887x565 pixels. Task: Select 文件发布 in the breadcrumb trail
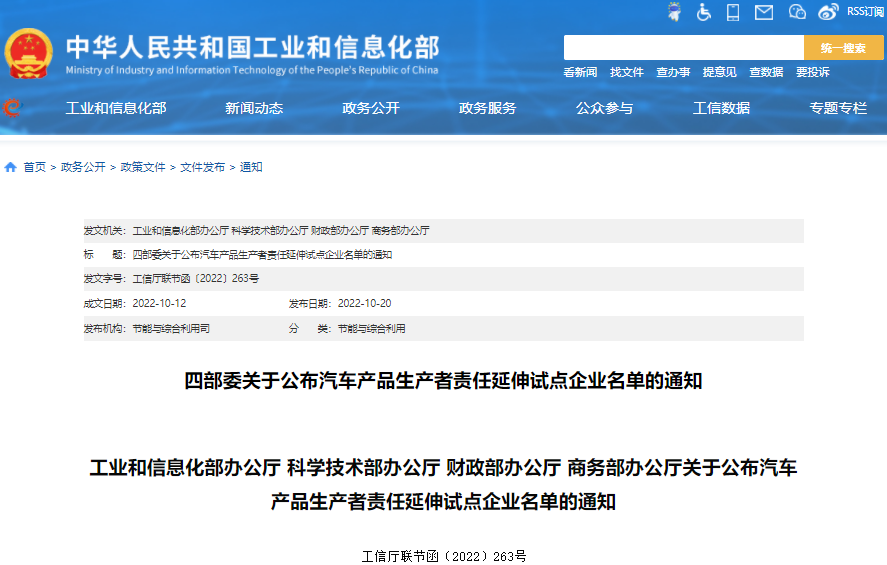pyautogui.click(x=202, y=167)
